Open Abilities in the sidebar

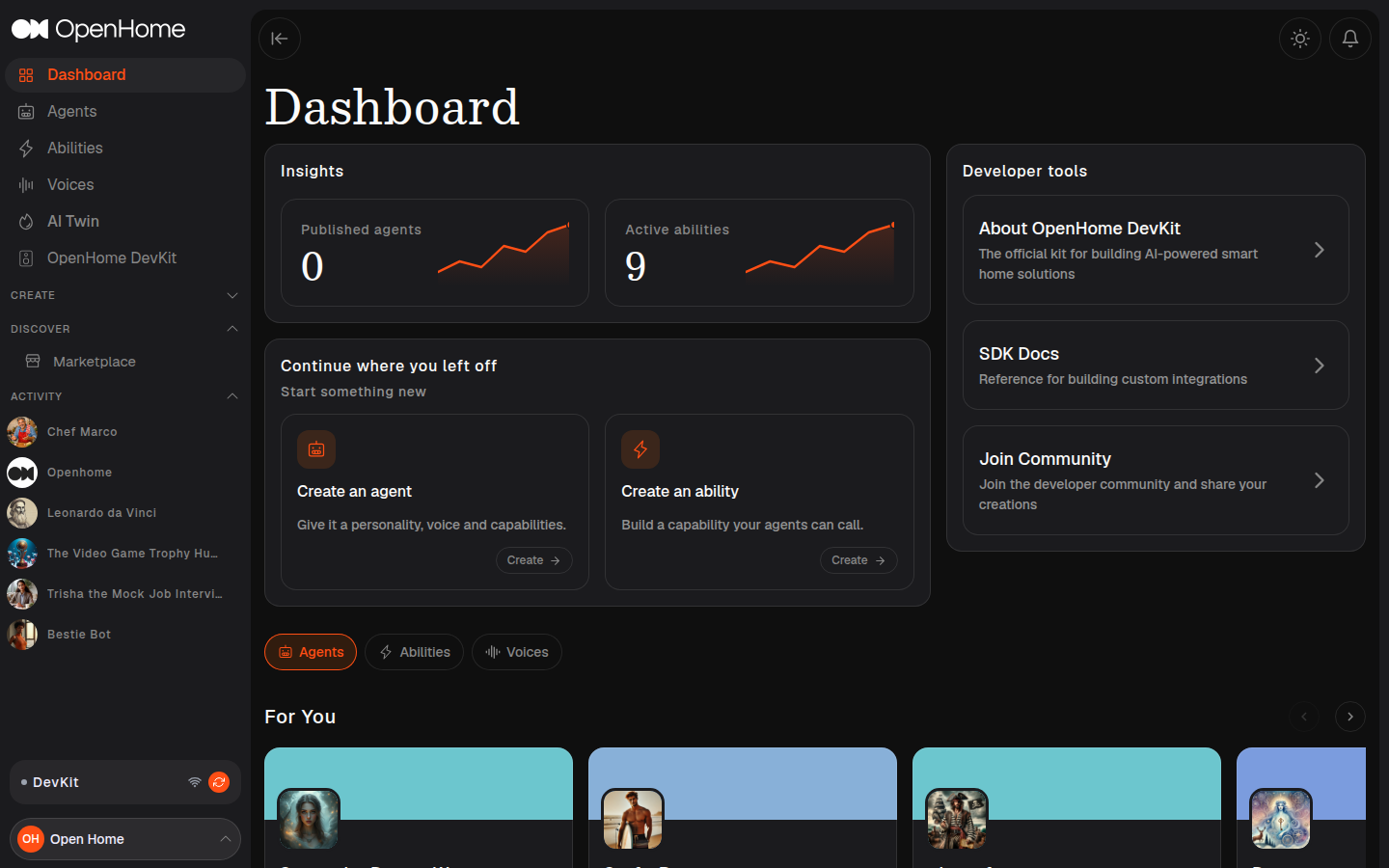coord(125,149)
